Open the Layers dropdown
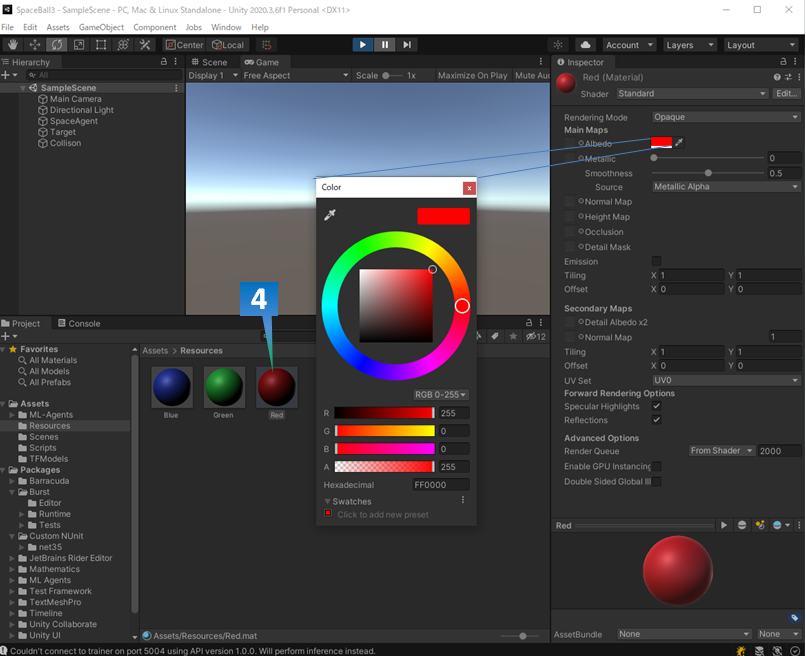This screenshot has width=806, height=656. point(690,45)
